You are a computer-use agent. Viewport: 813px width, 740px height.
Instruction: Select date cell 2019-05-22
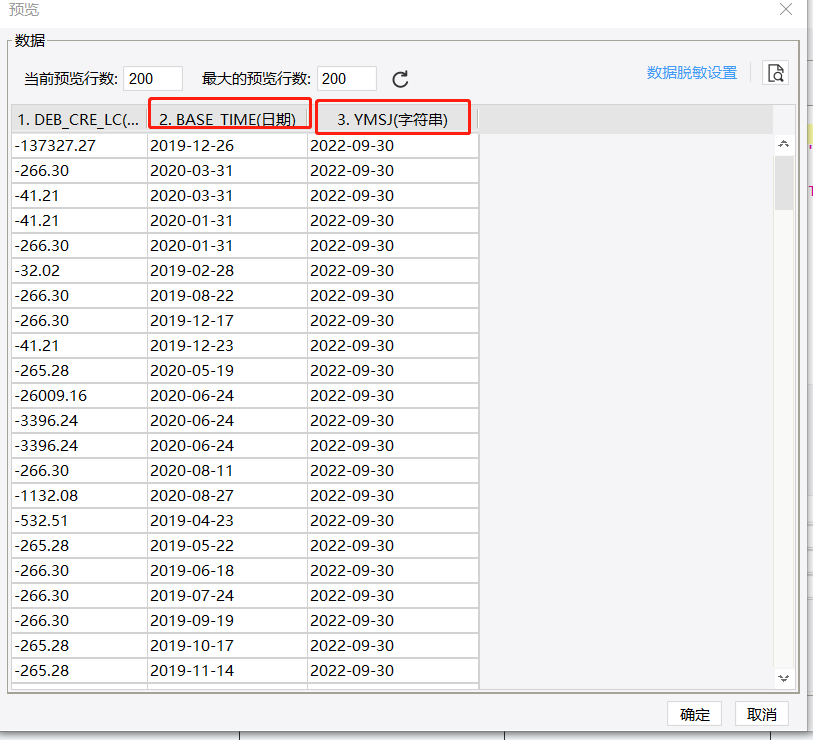point(228,546)
